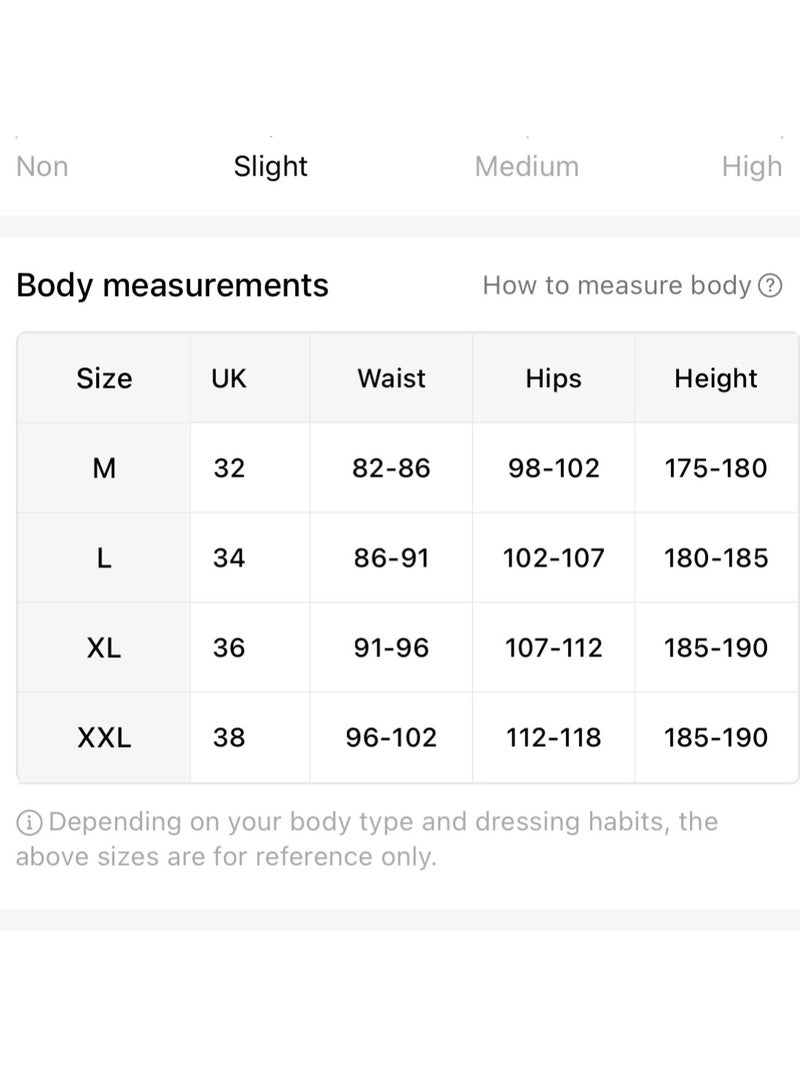Click the 102-107 hips cell

(x=553, y=557)
